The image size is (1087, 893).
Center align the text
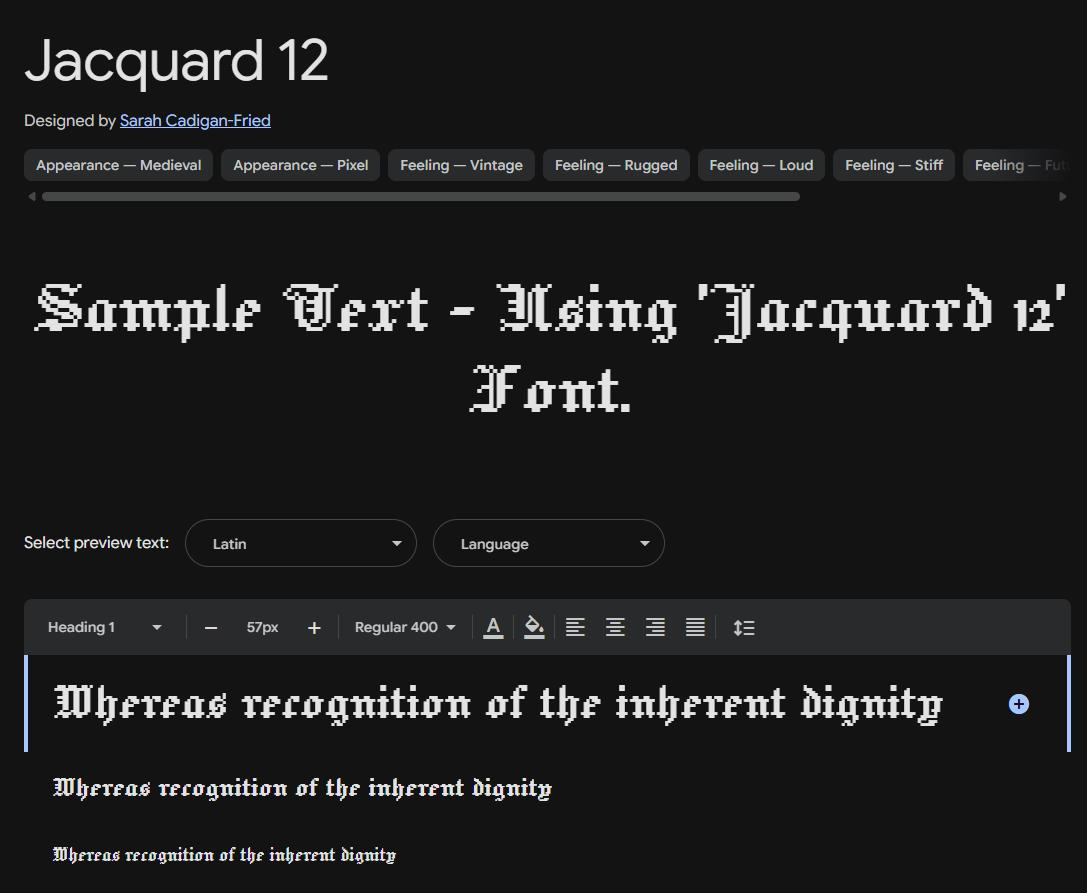point(615,627)
